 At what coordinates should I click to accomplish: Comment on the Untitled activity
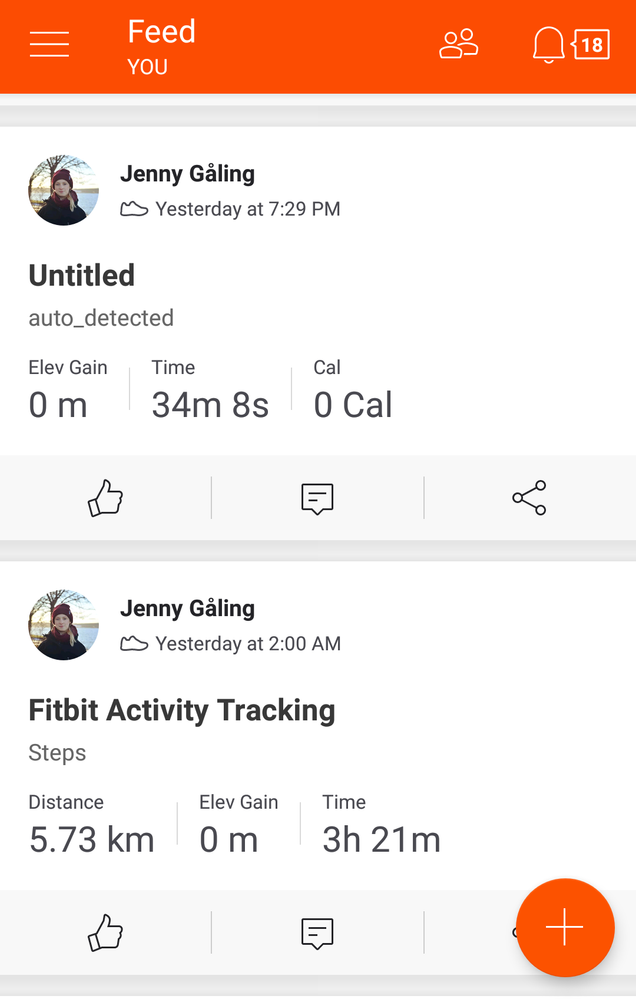coord(317,498)
